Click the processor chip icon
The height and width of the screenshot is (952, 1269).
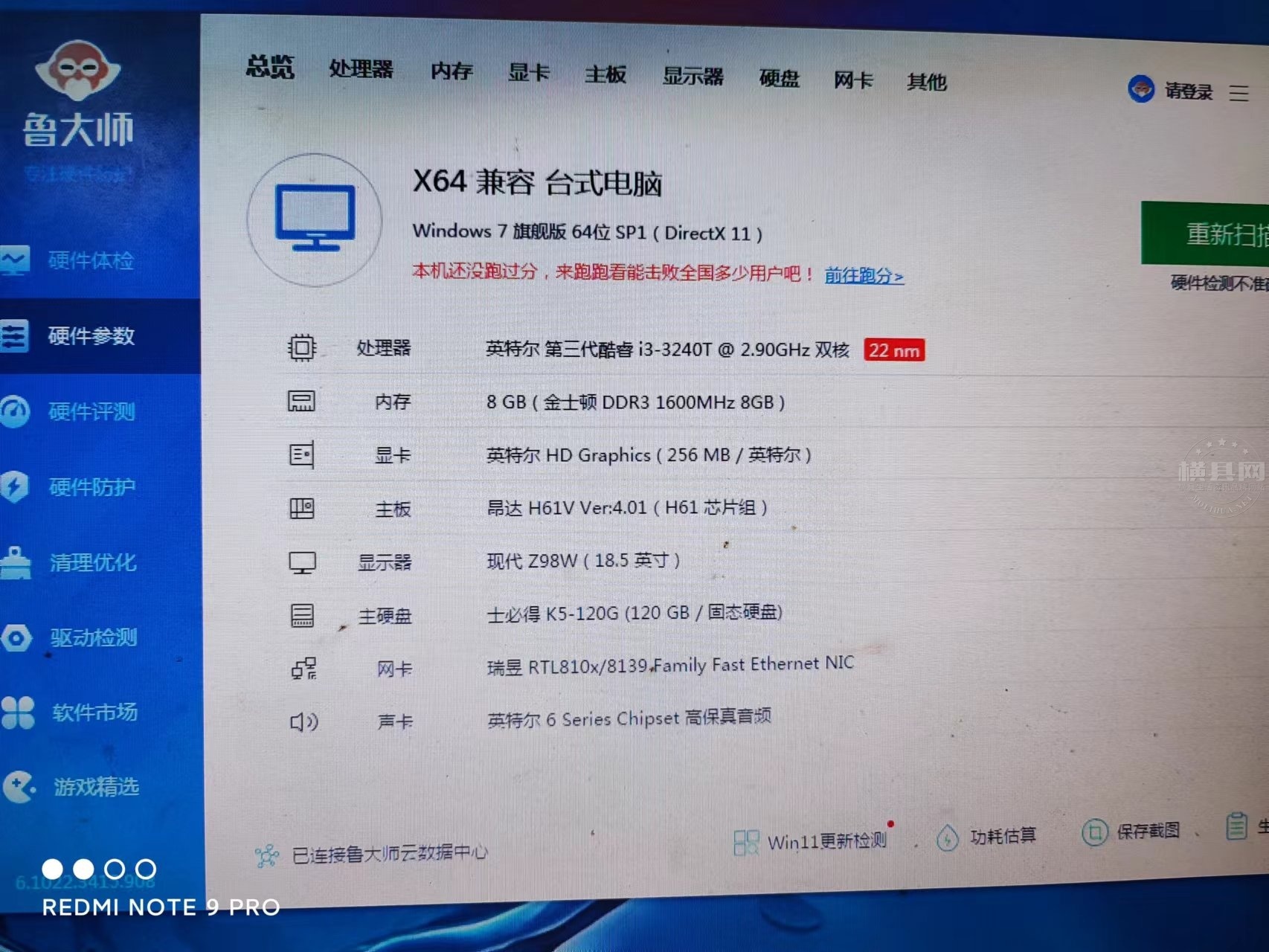click(x=302, y=347)
